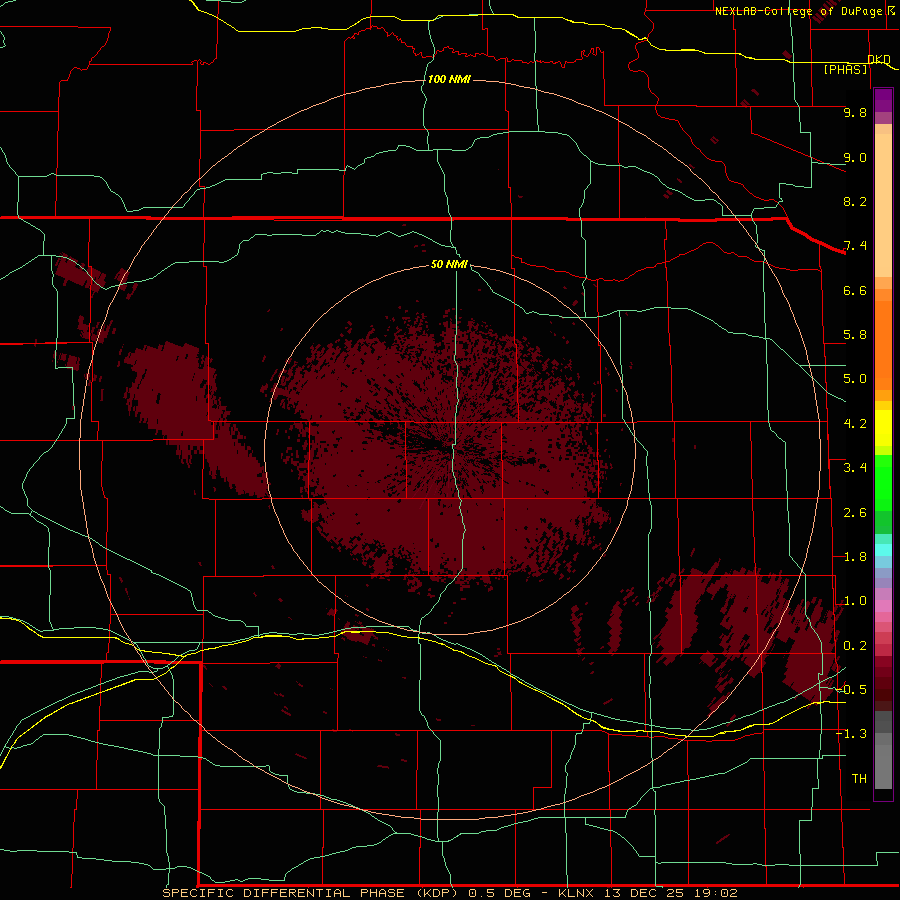The height and width of the screenshot is (900, 900).
Task: Click the 5.8 scale label
Action: pos(855,335)
